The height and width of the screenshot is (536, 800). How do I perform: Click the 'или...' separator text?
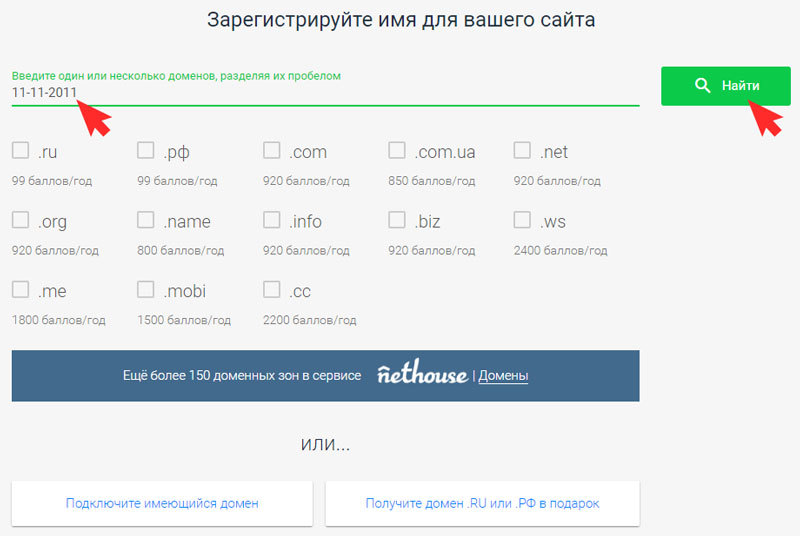pyautogui.click(x=326, y=444)
